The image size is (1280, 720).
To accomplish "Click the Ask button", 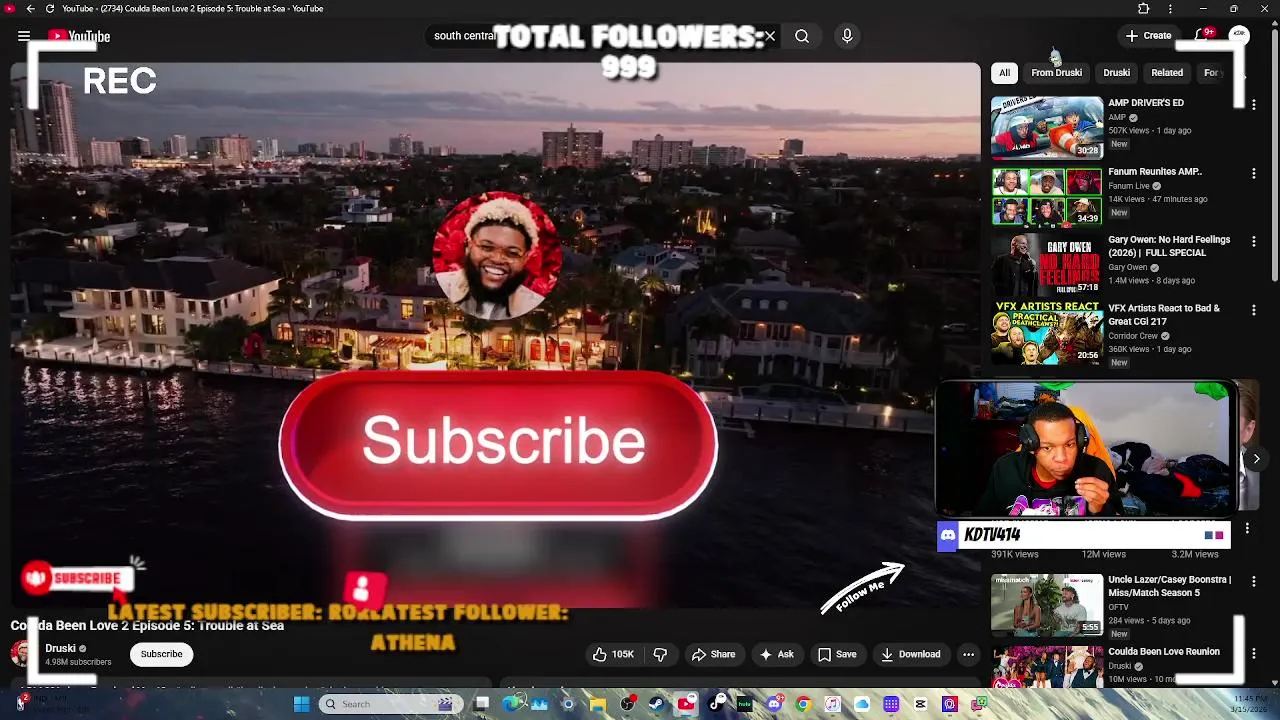I will click(x=776, y=654).
